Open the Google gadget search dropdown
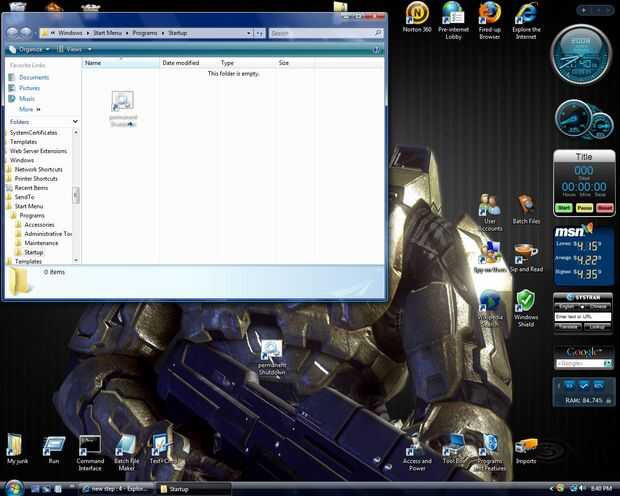This screenshot has width=620, height=496. point(608,363)
